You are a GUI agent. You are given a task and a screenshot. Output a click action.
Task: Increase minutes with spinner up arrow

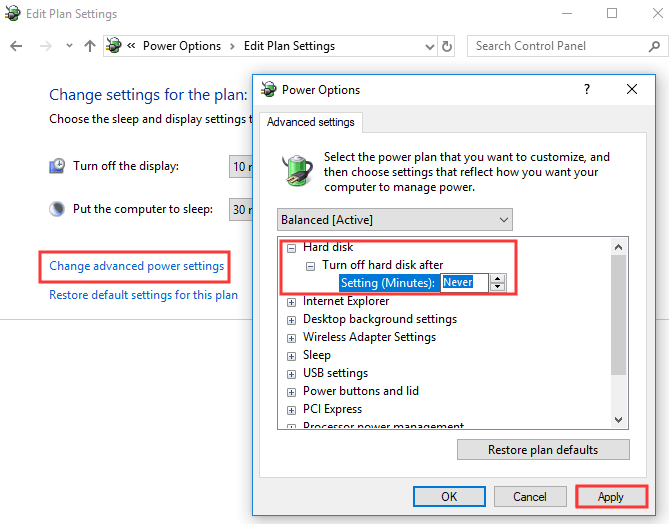tap(498, 278)
